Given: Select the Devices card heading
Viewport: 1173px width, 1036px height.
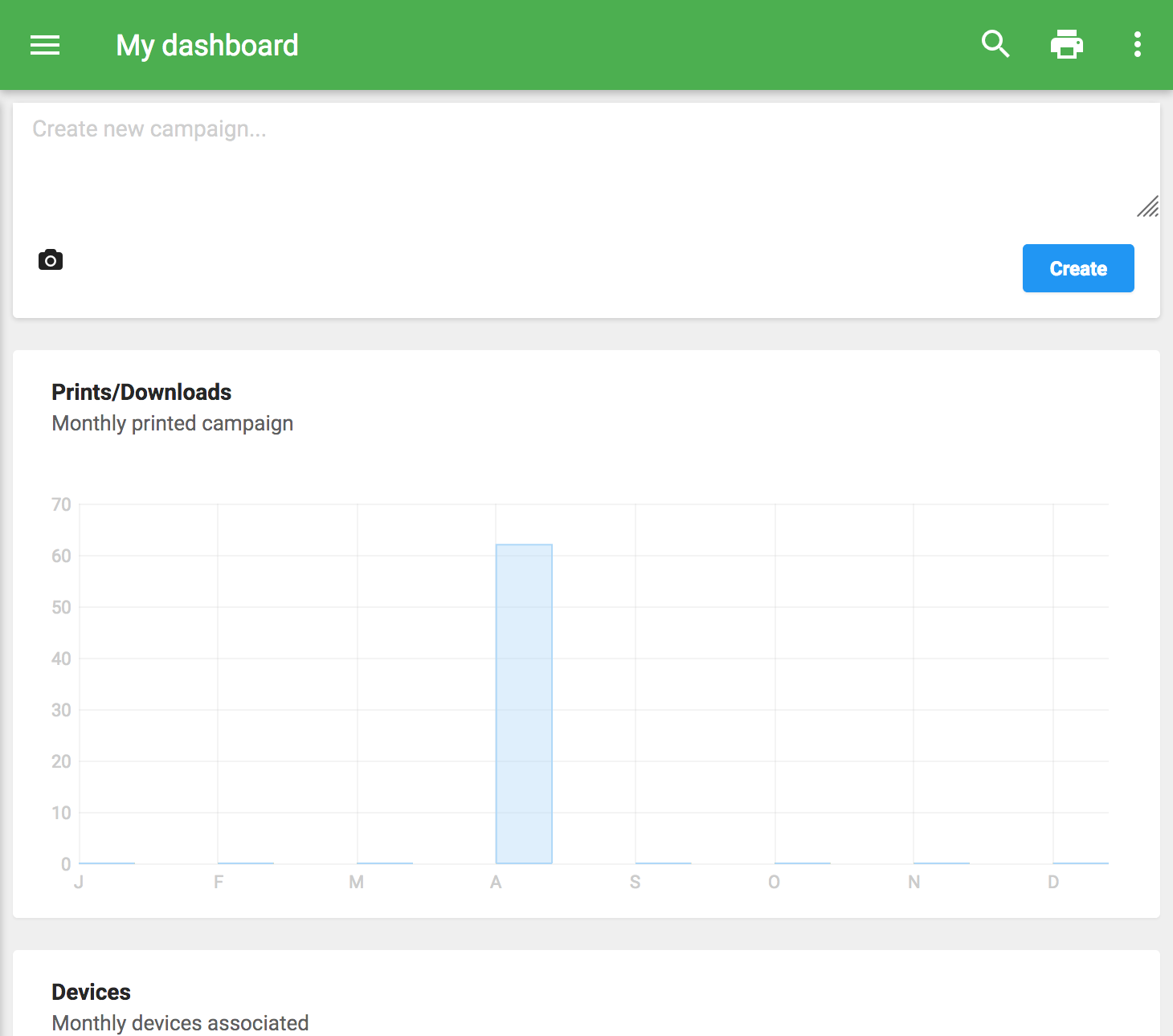Looking at the screenshot, I should (x=91, y=992).
